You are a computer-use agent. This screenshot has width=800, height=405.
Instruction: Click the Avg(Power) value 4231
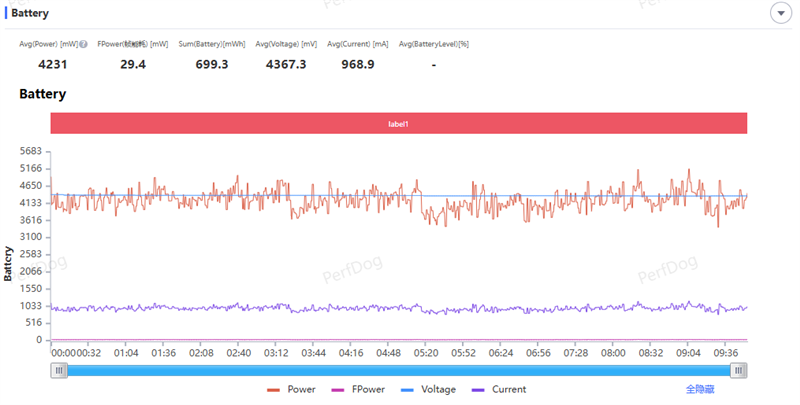point(52,64)
